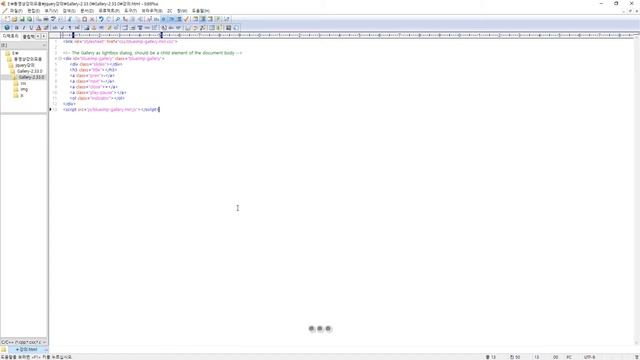Click the right arrow beside side panel tabs
Image resolution: width=640 pixels, height=360 pixels.
point(44,36)
